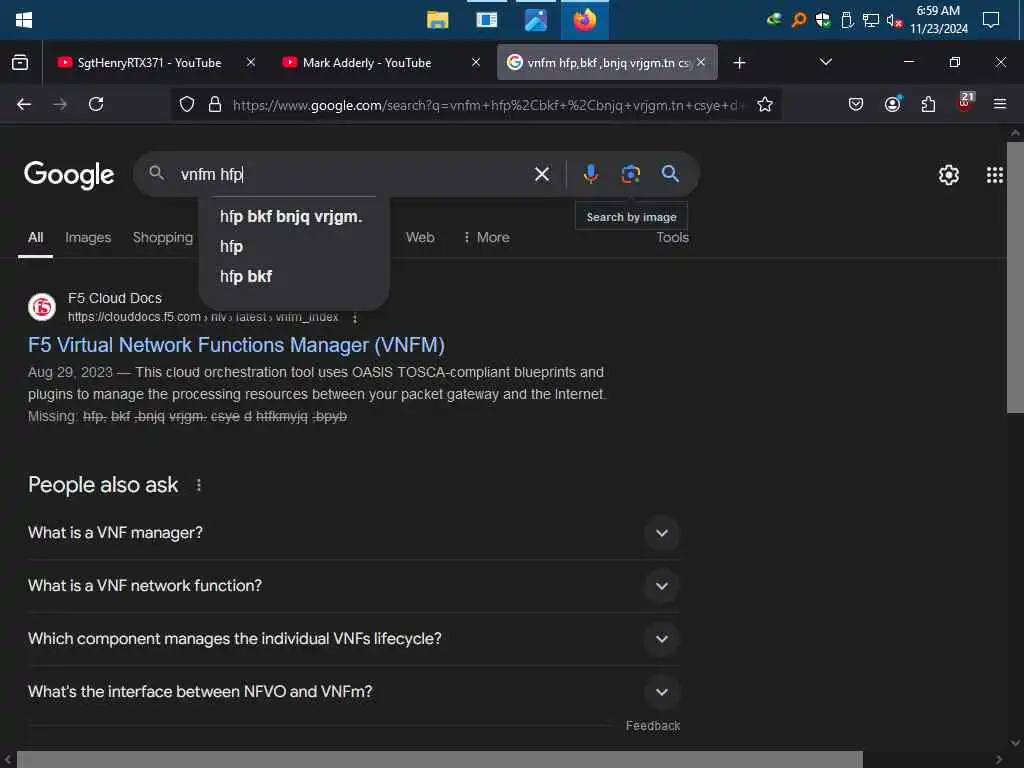Close the SgtHenryRTX371 YouTube tab
1024x768 pixels.
click(x=251, y=62)
